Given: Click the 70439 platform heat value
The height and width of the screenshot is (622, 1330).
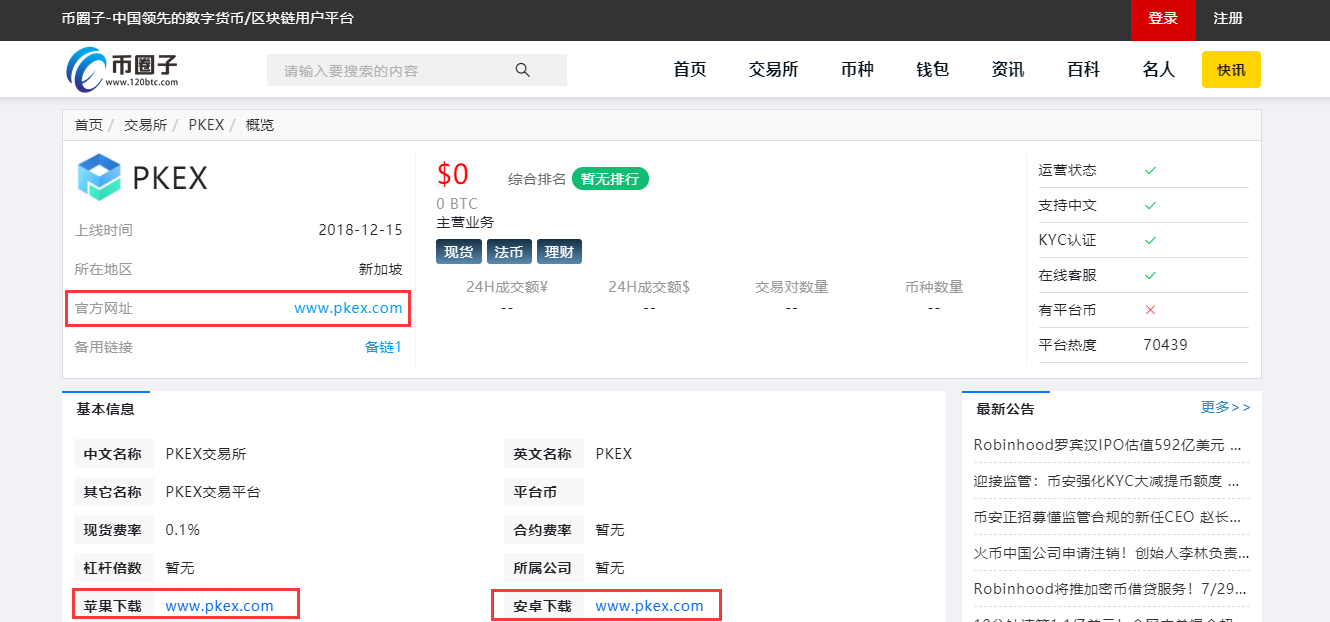Looking at the screenshot, I should click(x=1166, y=345).
